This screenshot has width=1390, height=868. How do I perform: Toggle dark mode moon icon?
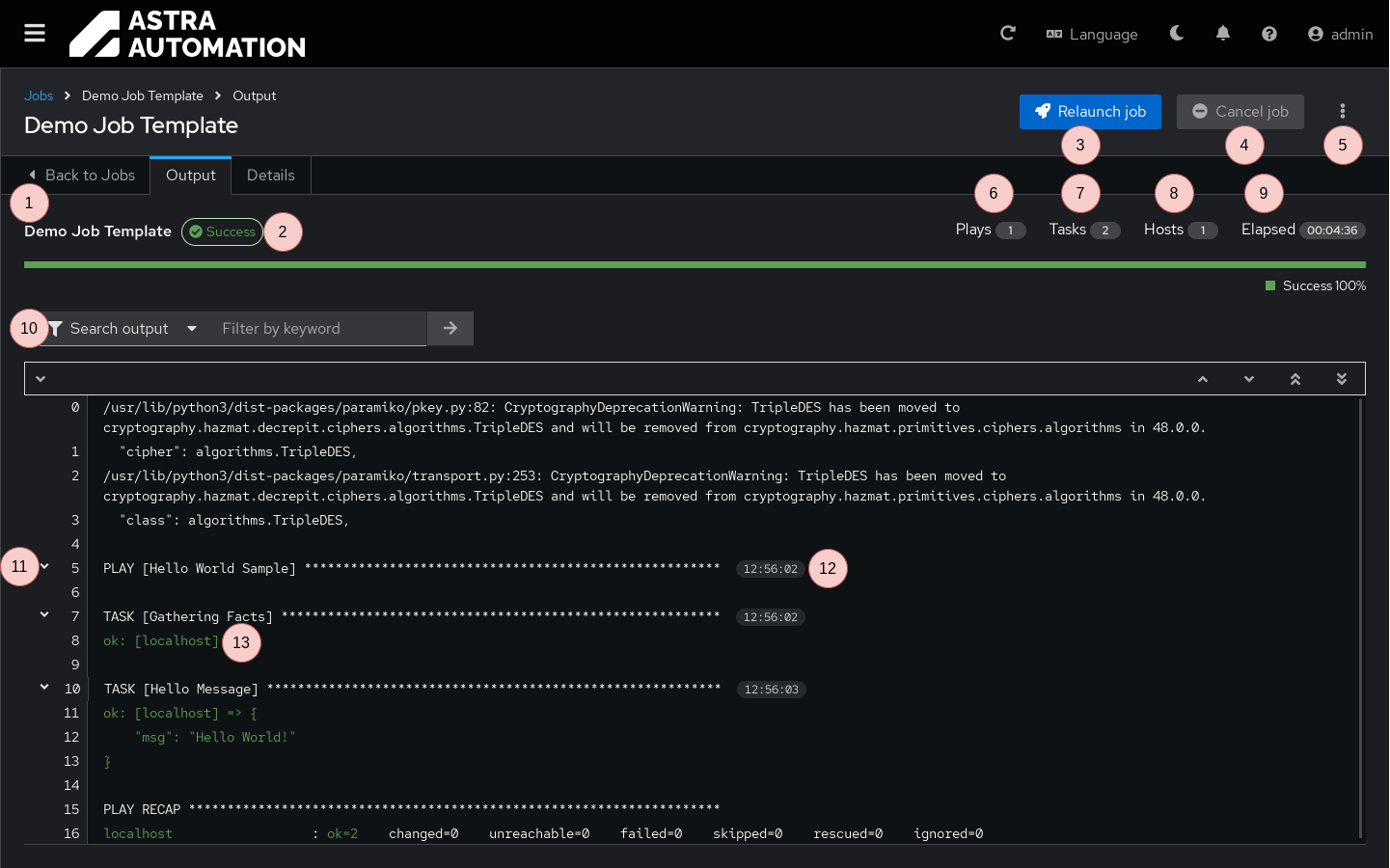tap(1177, 34)
